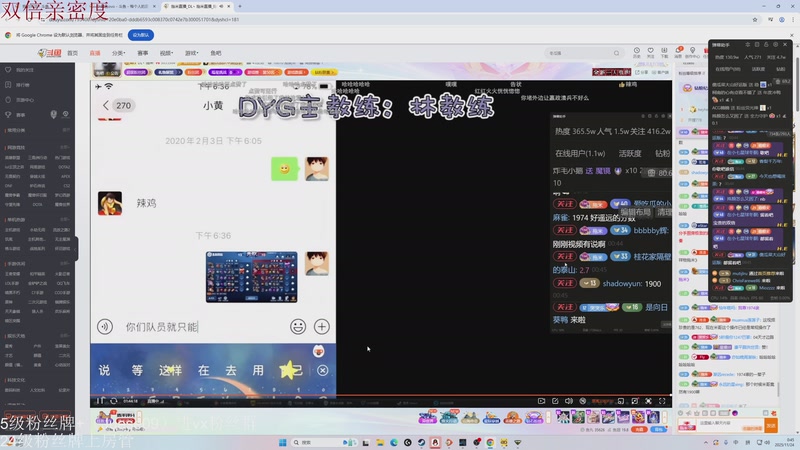
Task: Click the emoji smiley icon in chat
Action: (298, 327)
